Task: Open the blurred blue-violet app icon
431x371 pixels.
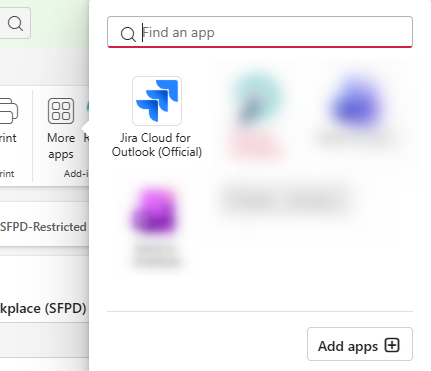Action: [357, 101]
